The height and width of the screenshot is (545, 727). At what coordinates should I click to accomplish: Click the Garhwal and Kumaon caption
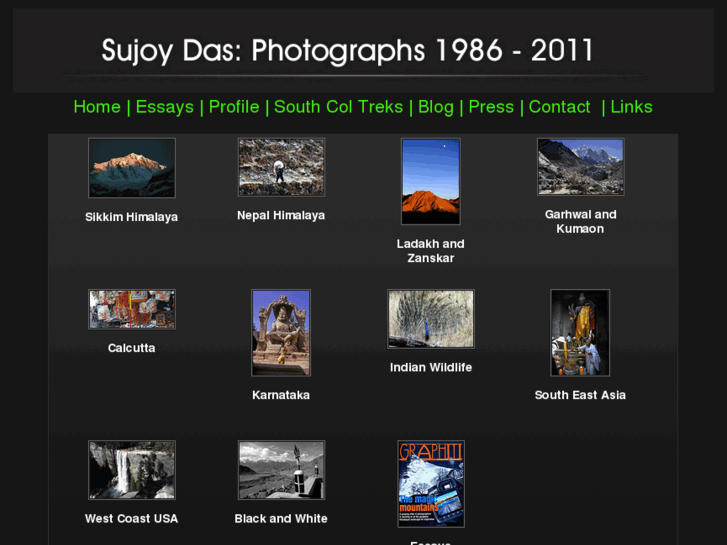pyautogui.click(x=580, y=222)
